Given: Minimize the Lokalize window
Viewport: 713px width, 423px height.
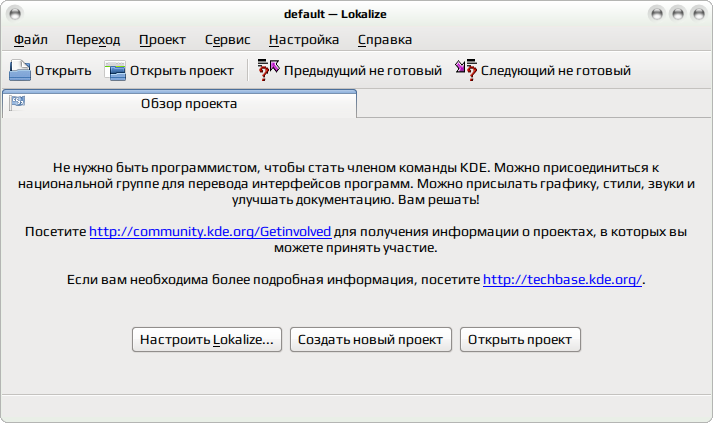Looking at the screenshot, I should [656, 14].
